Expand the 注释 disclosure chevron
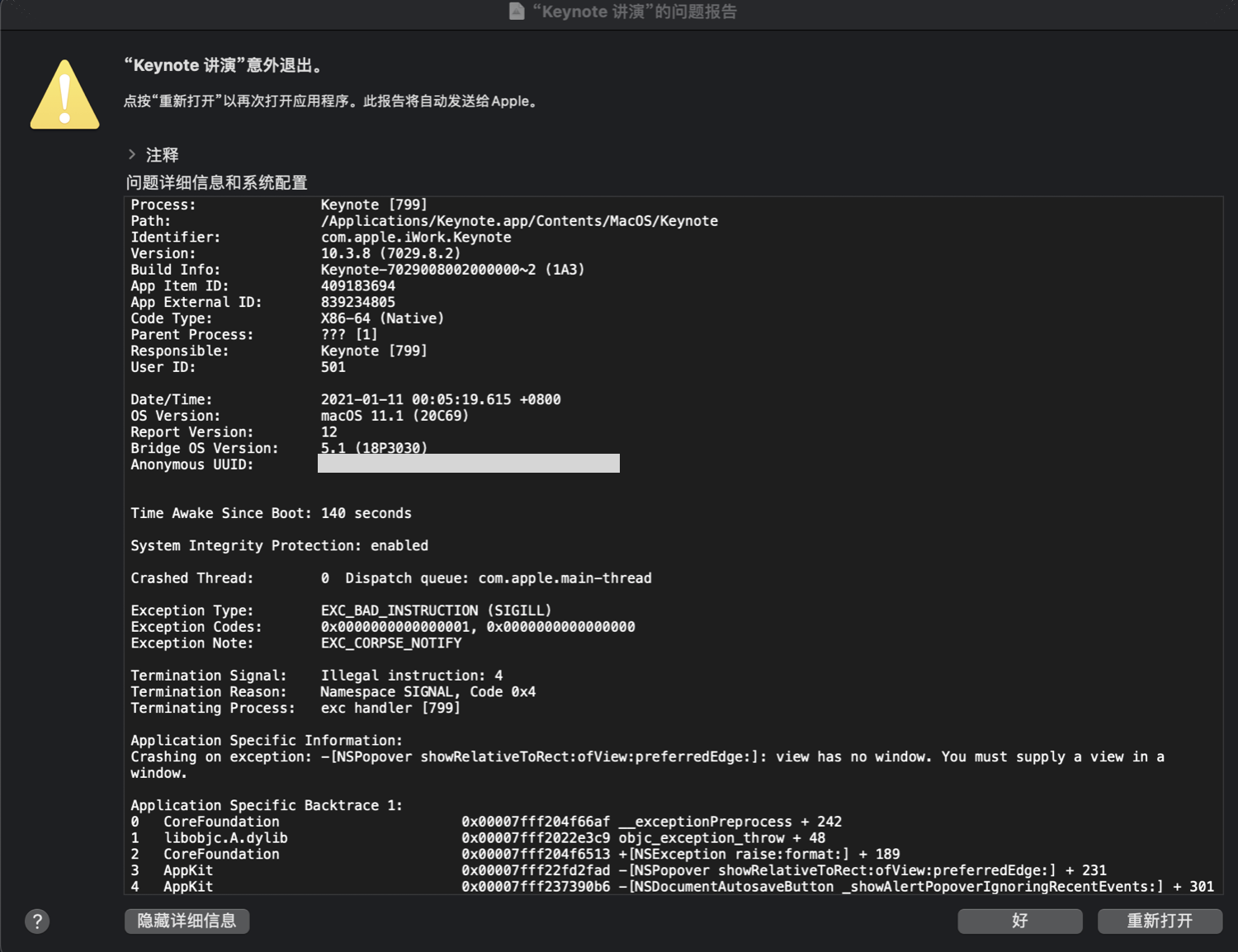The height and width of the screenshot is (952, 1238). pos(132,154)
